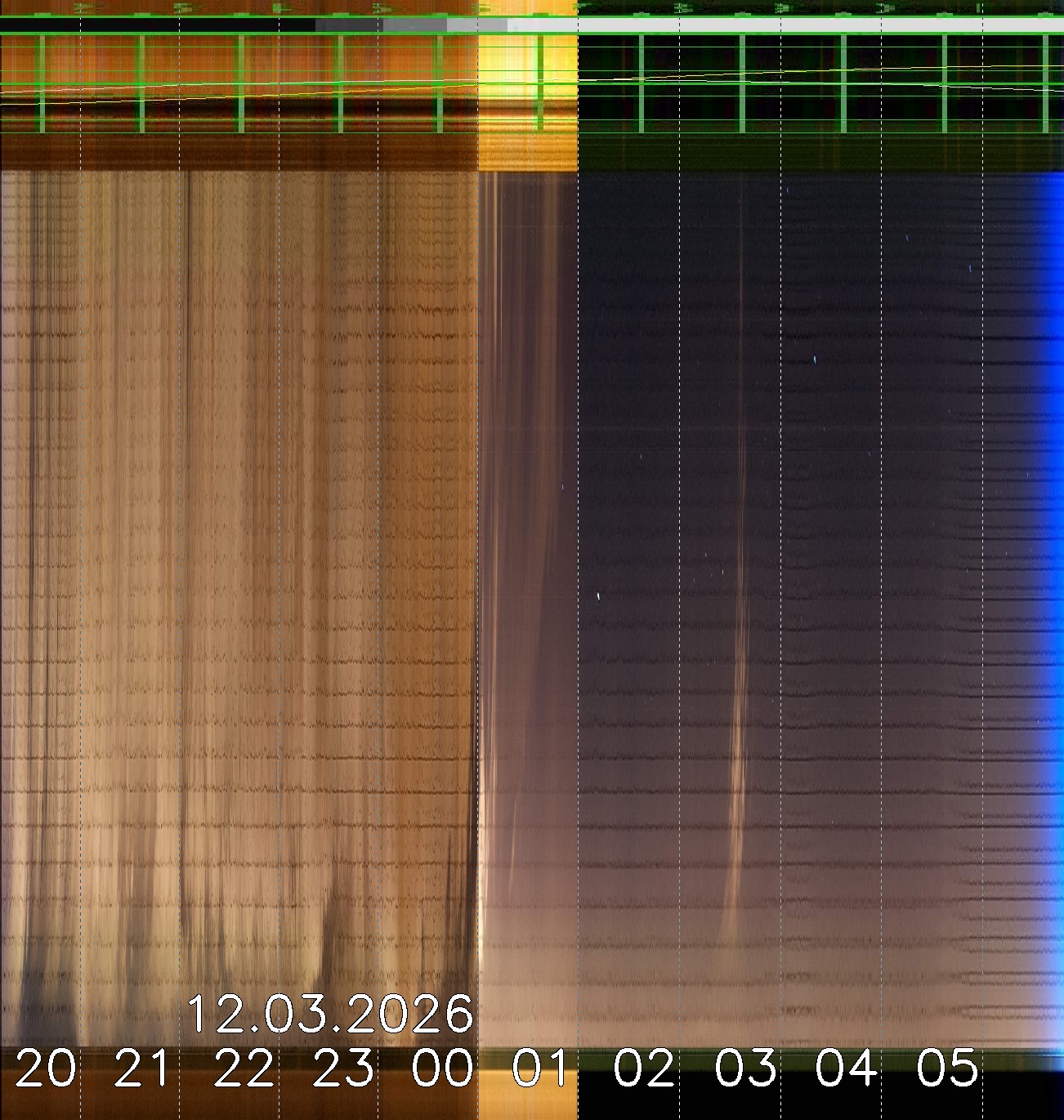
Task: Select the 21 hour label
Action: 145,1068
